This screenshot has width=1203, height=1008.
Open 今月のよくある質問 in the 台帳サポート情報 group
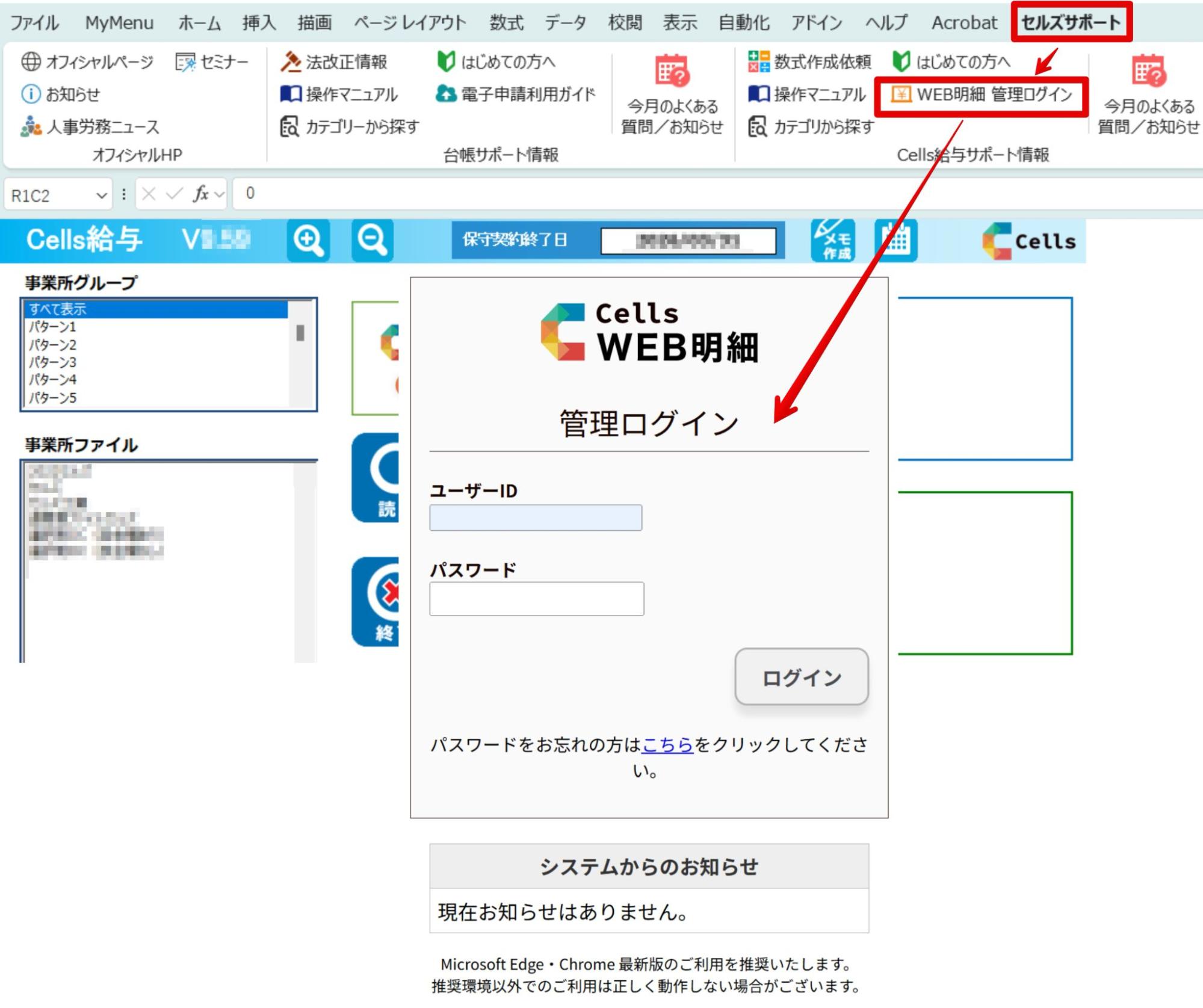(672, 93)
